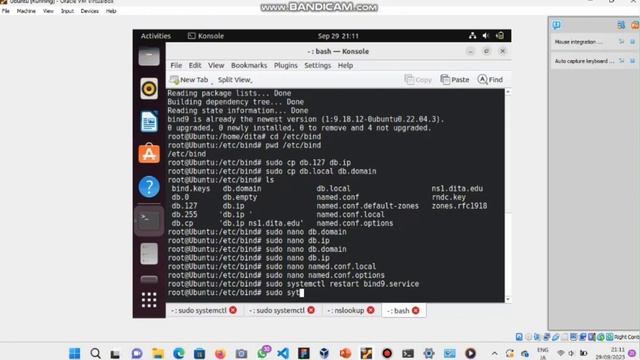Open the Konsole Edit menu

click(x=195, y=65)
